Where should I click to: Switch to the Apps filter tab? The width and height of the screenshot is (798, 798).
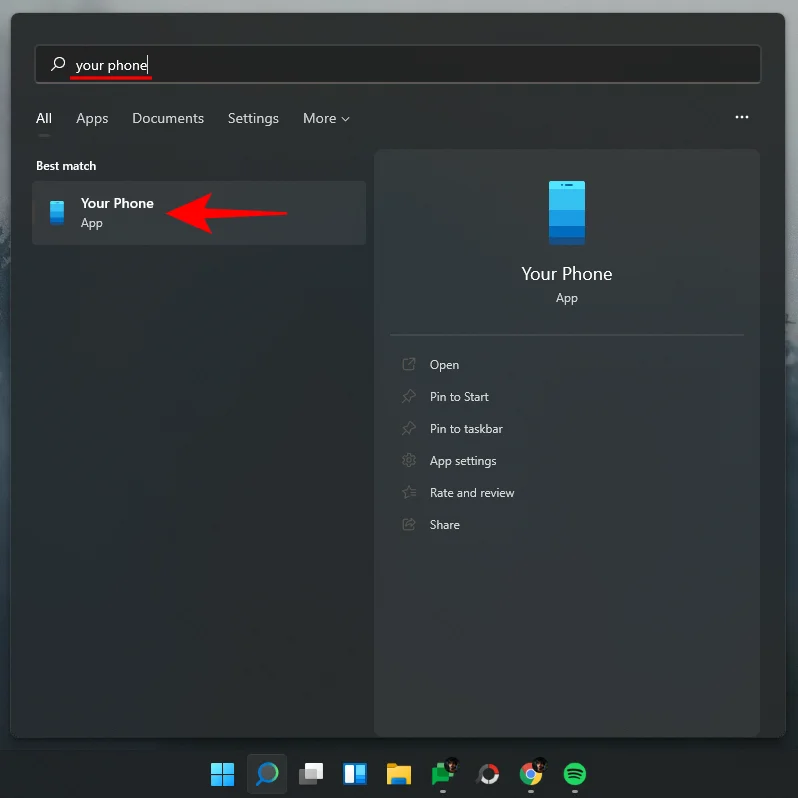pos(92,119)
